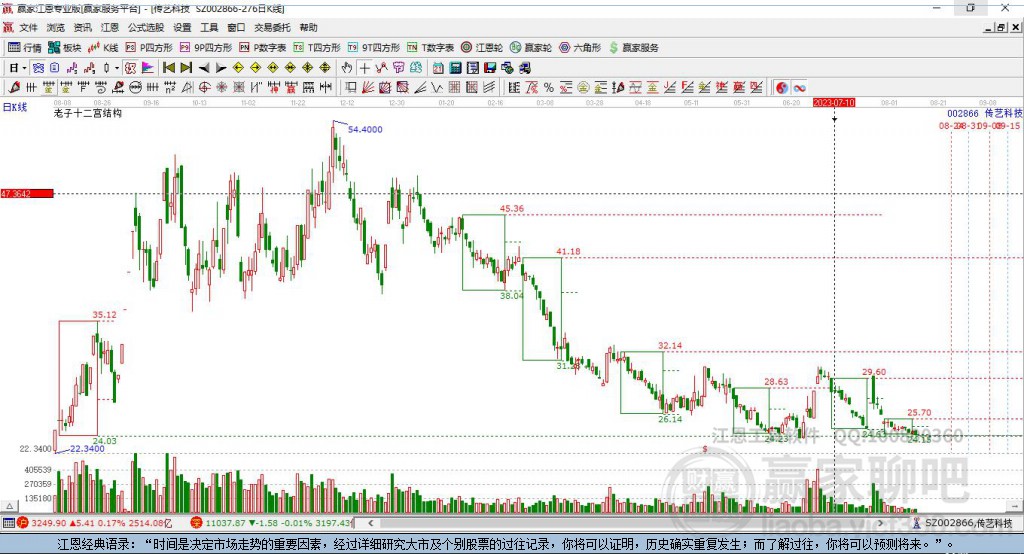
Task: Toggle the highlighted 区 style icon
Action: tap(130, 68)
